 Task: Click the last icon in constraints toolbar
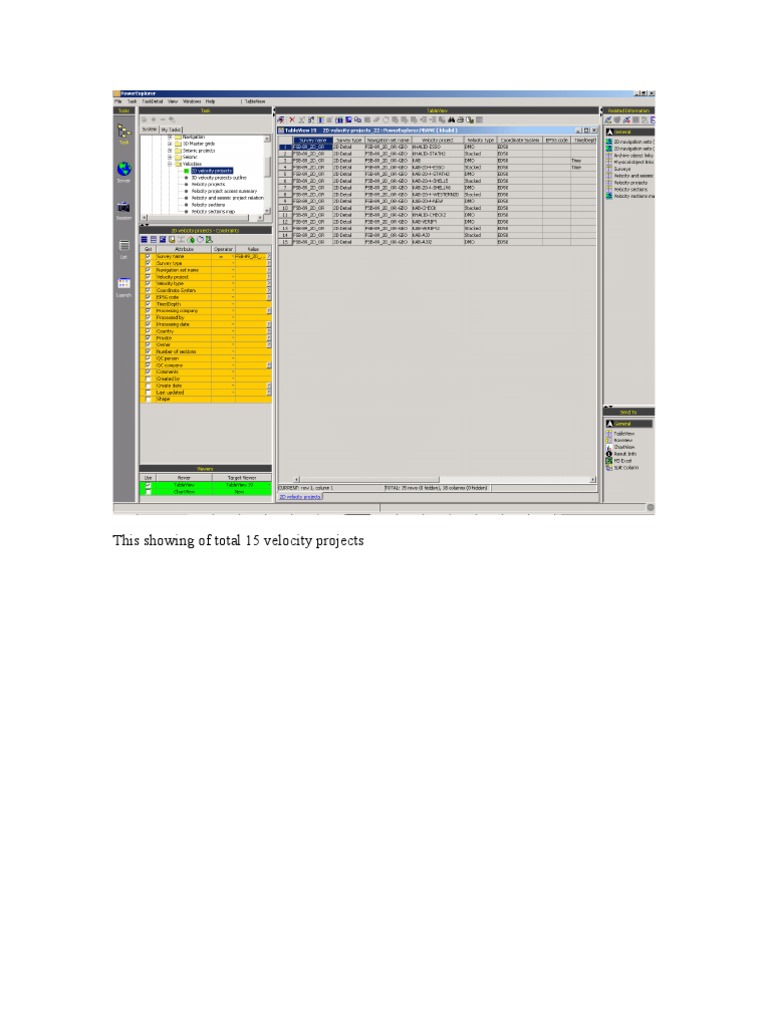[x=210, y=240]
